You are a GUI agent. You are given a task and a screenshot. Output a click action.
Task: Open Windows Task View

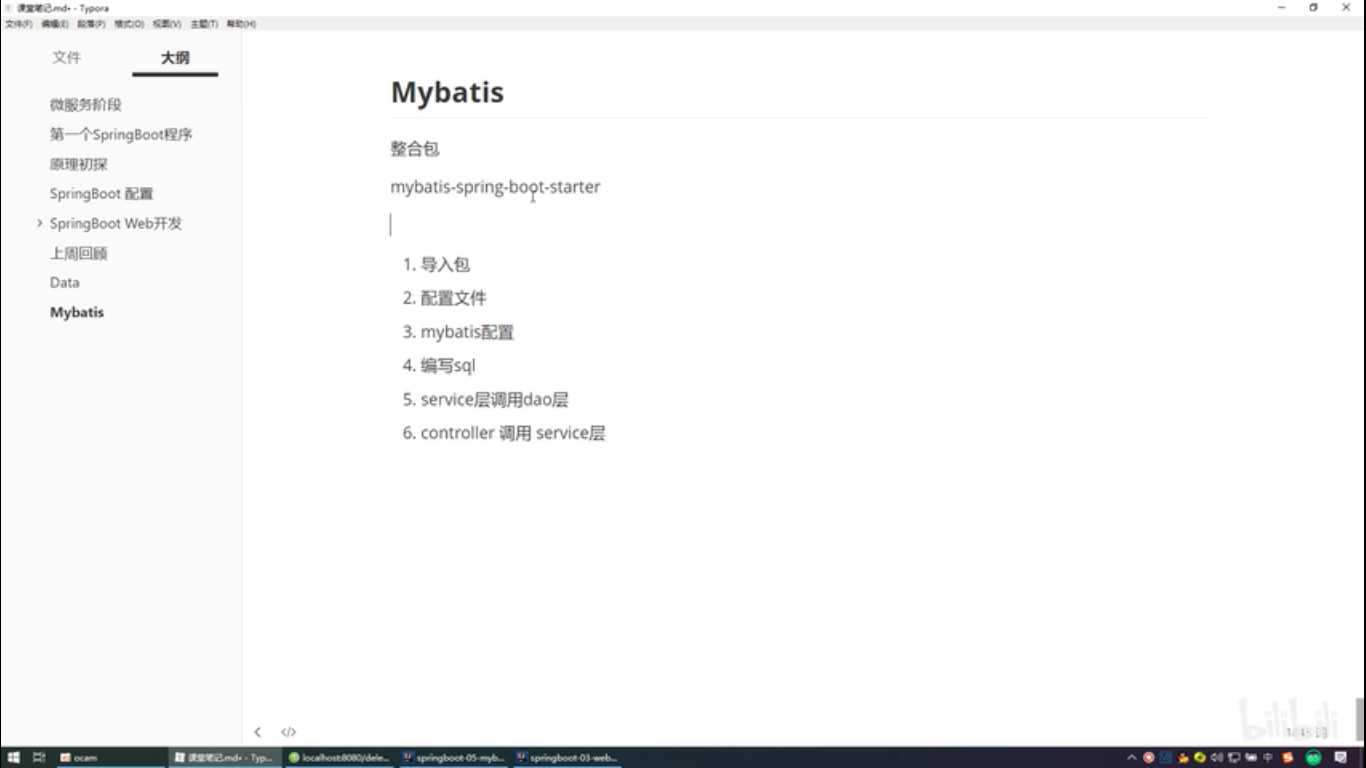(40, 758)
